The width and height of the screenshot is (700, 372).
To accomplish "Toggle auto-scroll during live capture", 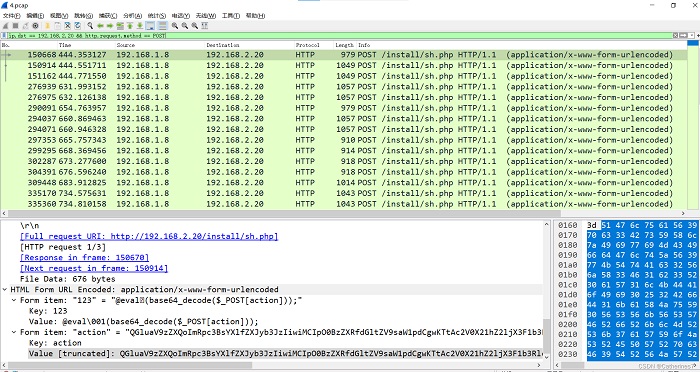I will (x=150, y=26).
